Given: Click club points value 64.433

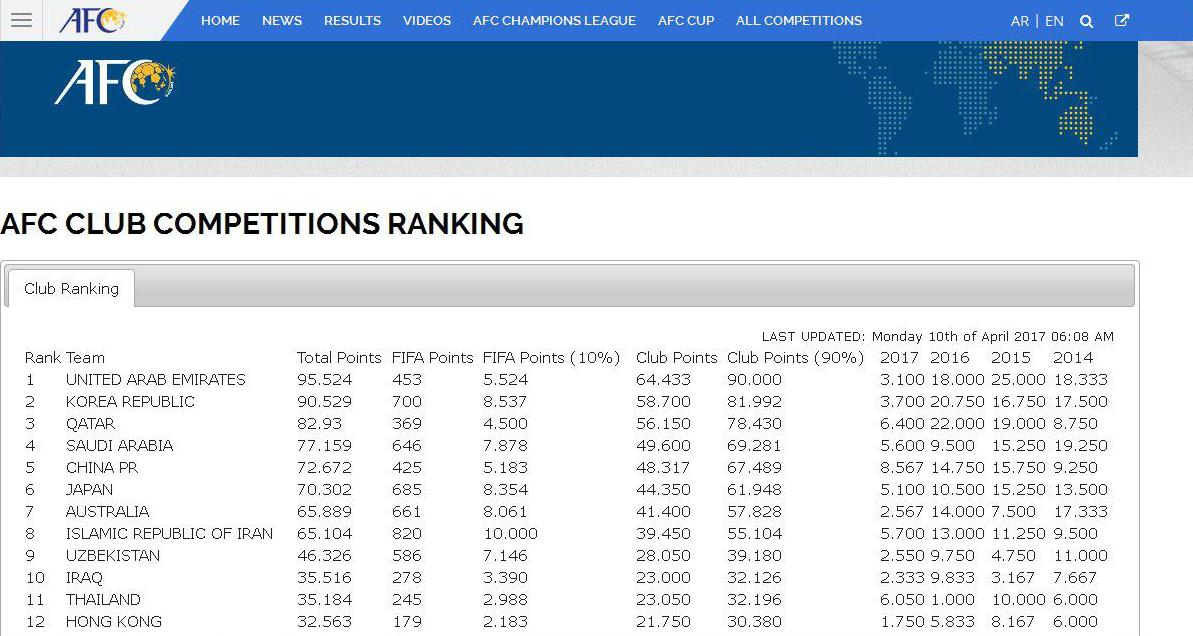Looking at the screenshot, I should click(663, 380).
